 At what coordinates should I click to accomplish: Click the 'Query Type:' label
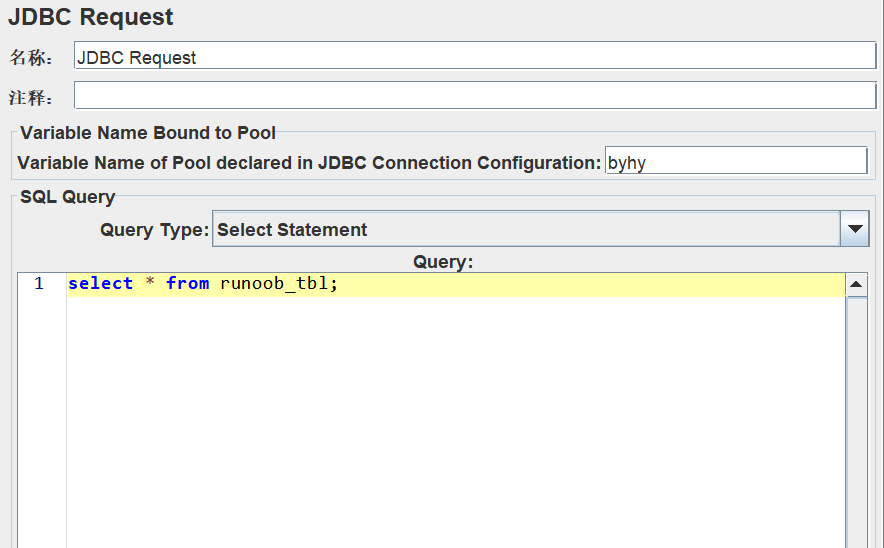point(154,229)
